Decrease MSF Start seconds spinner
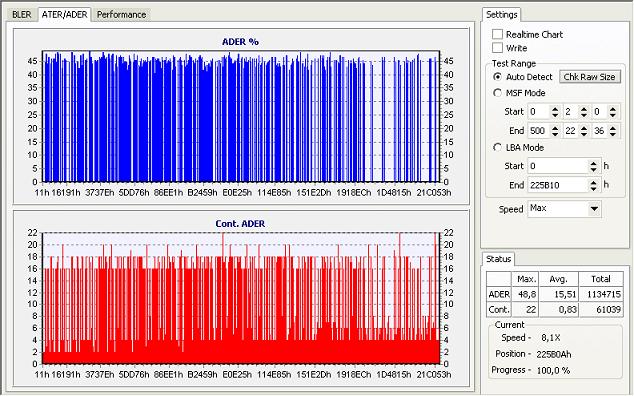The image size is (634, 396). coord(584,115)
